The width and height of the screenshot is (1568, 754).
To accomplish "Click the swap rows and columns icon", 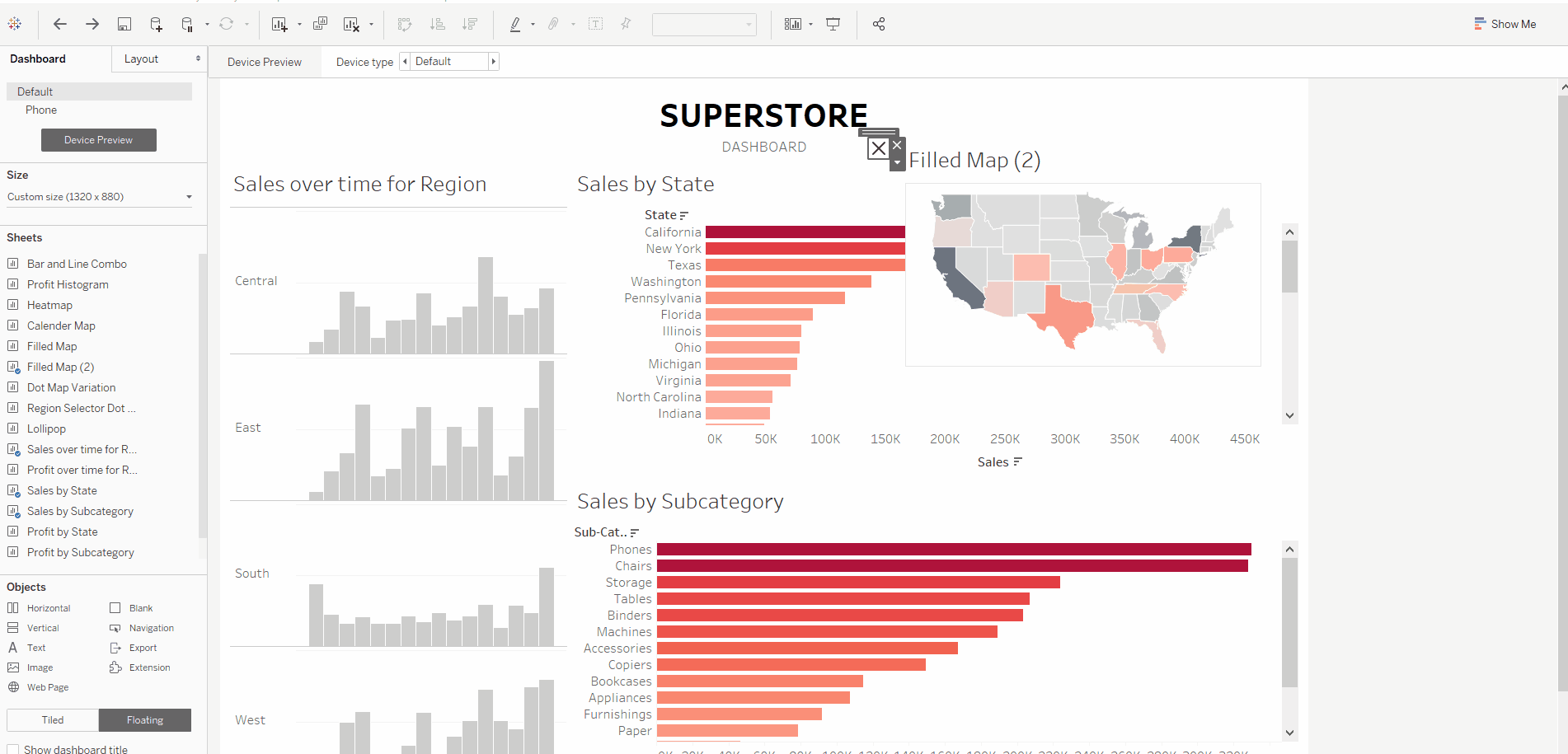I will 405,24.
